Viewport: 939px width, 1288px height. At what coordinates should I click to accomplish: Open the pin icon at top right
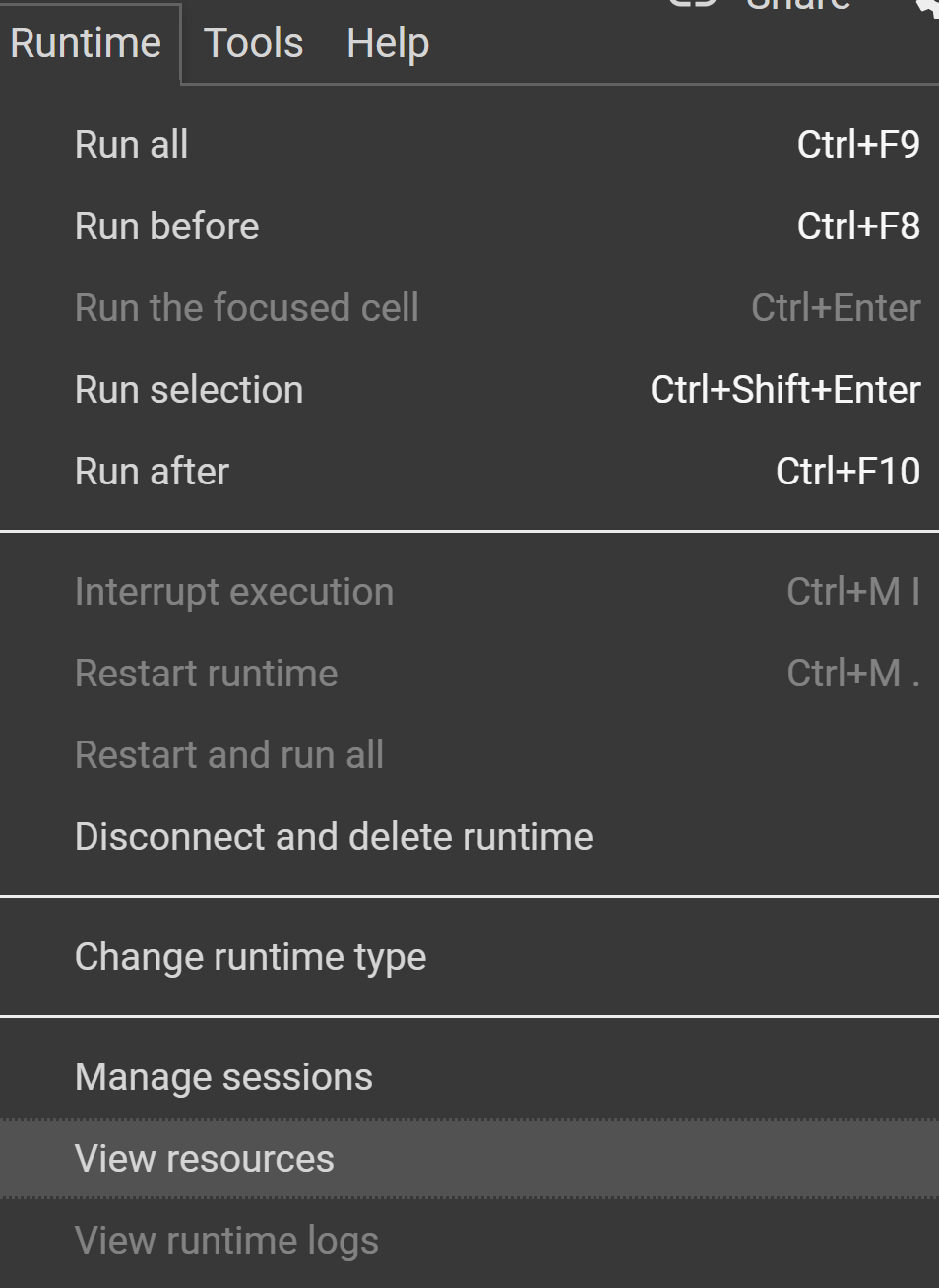(926, 8)
